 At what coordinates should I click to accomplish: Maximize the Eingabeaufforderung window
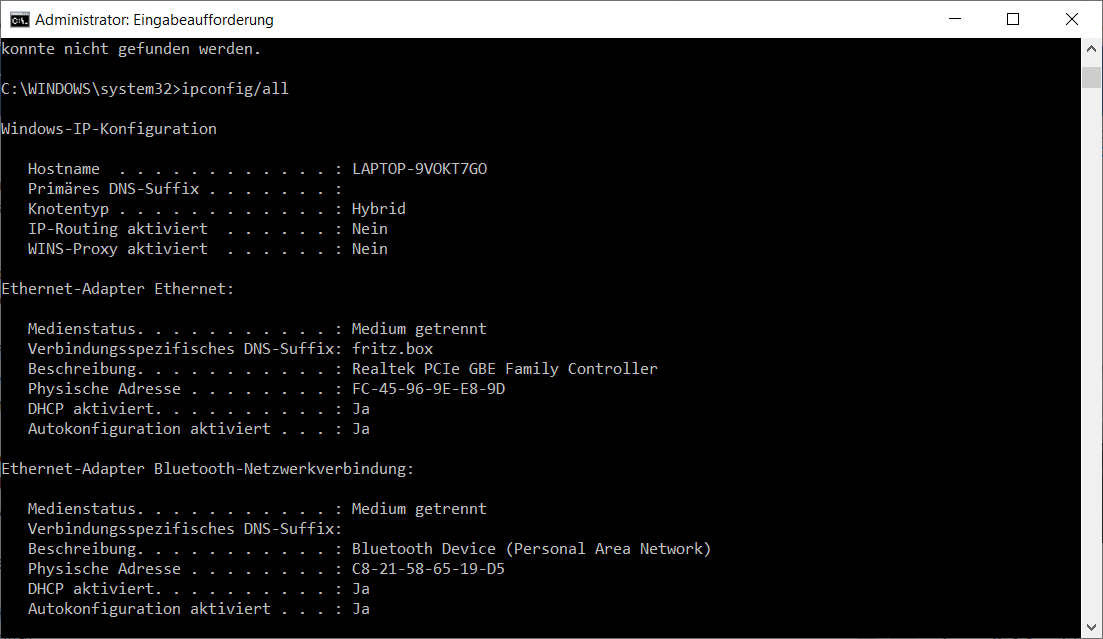[x=1013, y=19]
